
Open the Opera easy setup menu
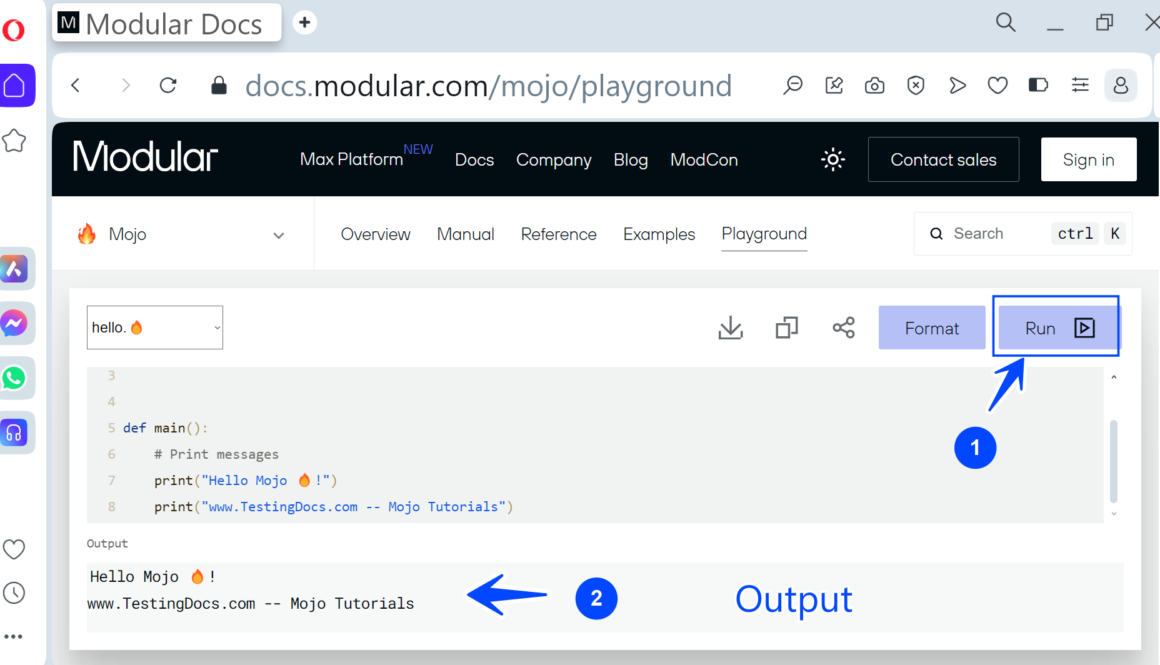pos(1080,86)
